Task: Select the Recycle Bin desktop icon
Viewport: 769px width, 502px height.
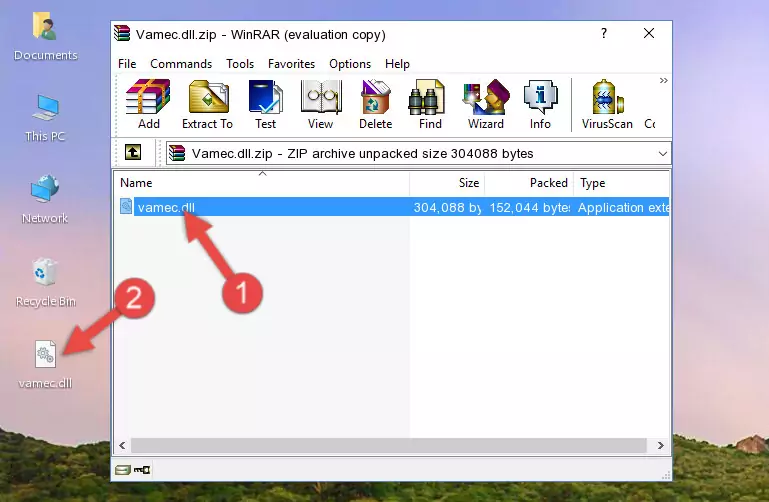Action: (45, 283)
